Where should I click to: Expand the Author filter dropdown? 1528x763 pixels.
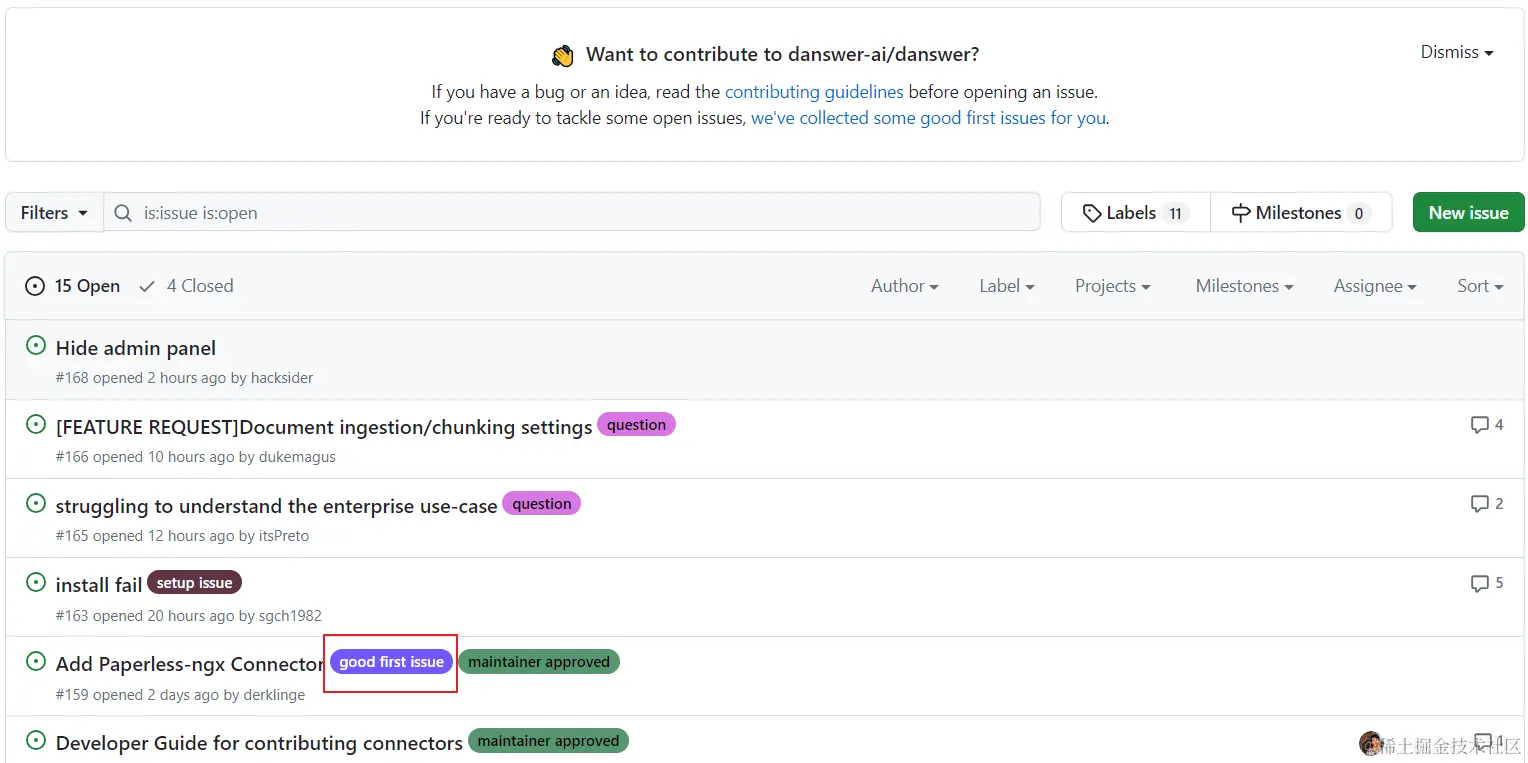point(904,286)
